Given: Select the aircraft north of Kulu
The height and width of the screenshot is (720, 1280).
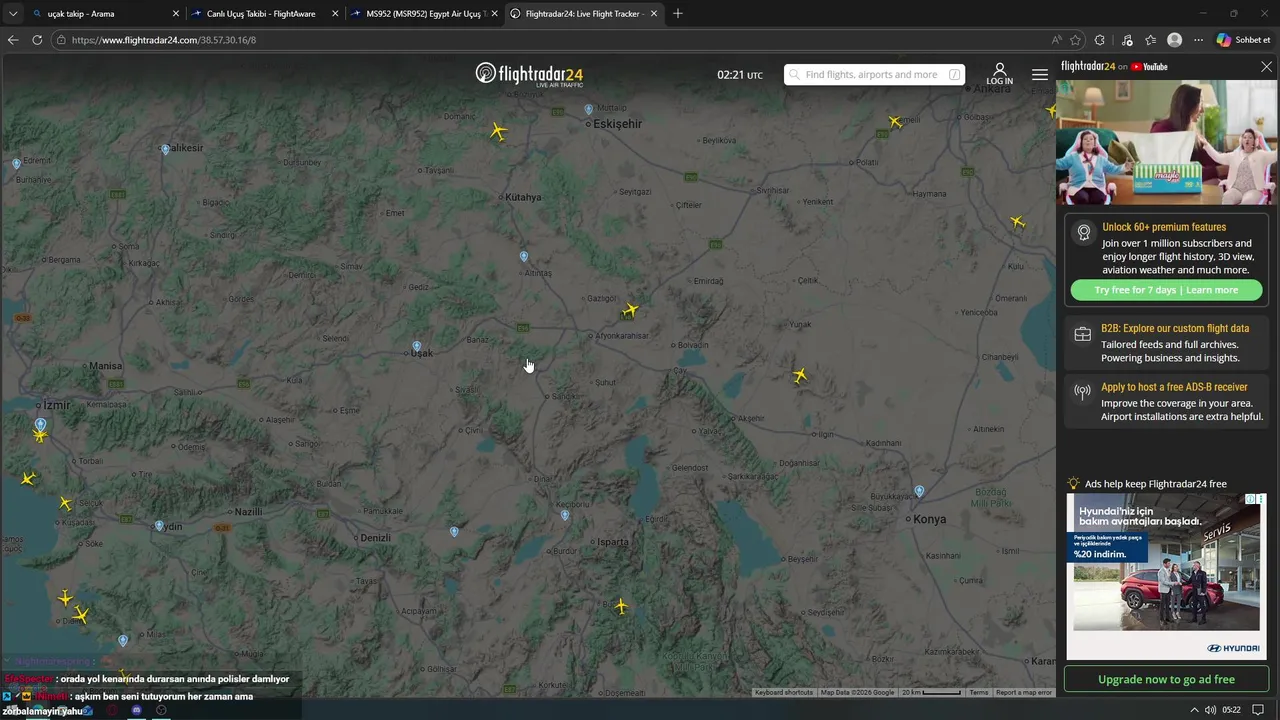Looking at the screenshot, I should 1017,222.
